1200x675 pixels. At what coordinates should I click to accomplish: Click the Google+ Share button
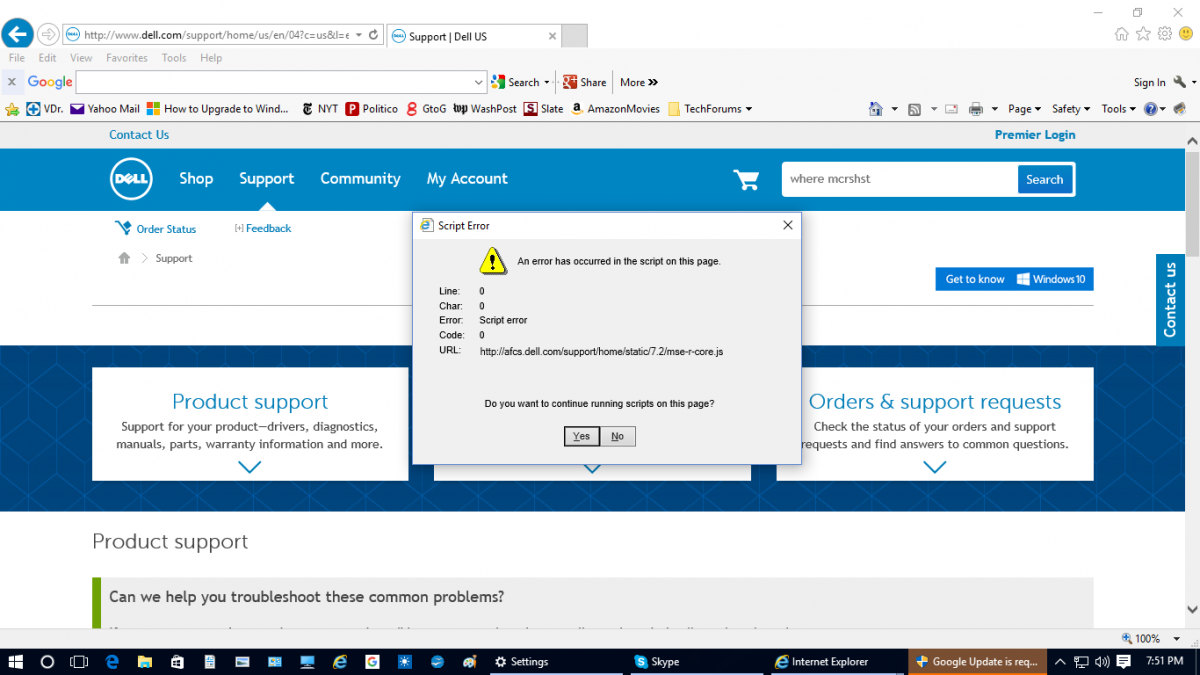pyautogui.click(x=585, y=82)
